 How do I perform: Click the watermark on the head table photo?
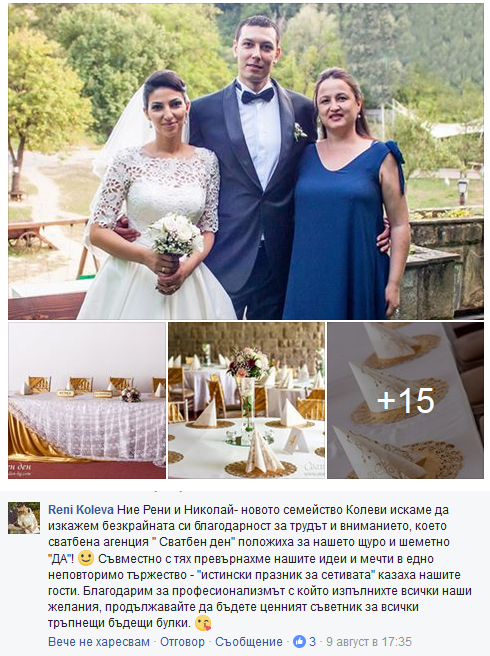27,470
